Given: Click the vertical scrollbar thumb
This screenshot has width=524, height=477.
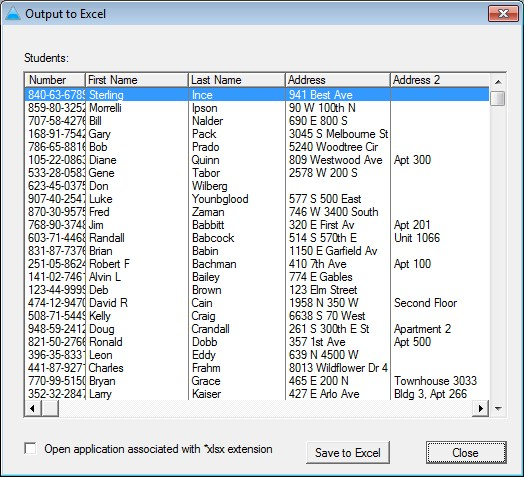Looking at the screenshot, I should point(498,98).
